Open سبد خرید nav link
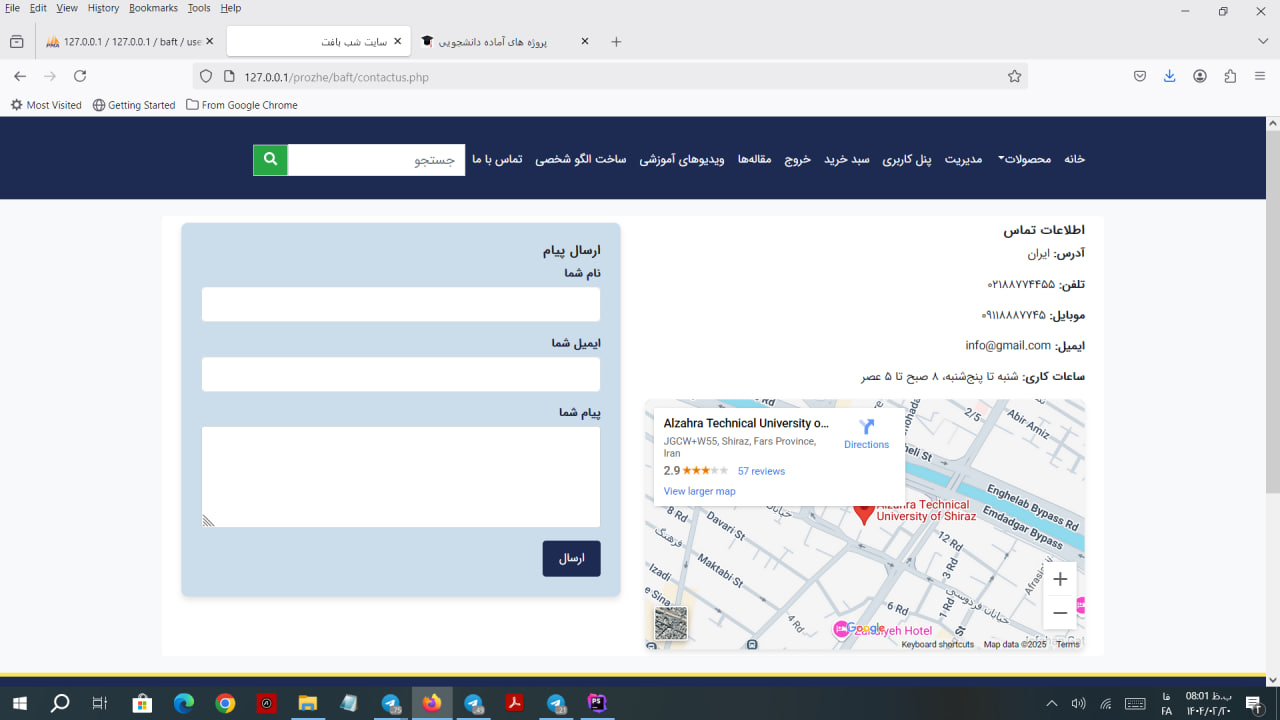 pyautogui.click(x=847, y=159)
